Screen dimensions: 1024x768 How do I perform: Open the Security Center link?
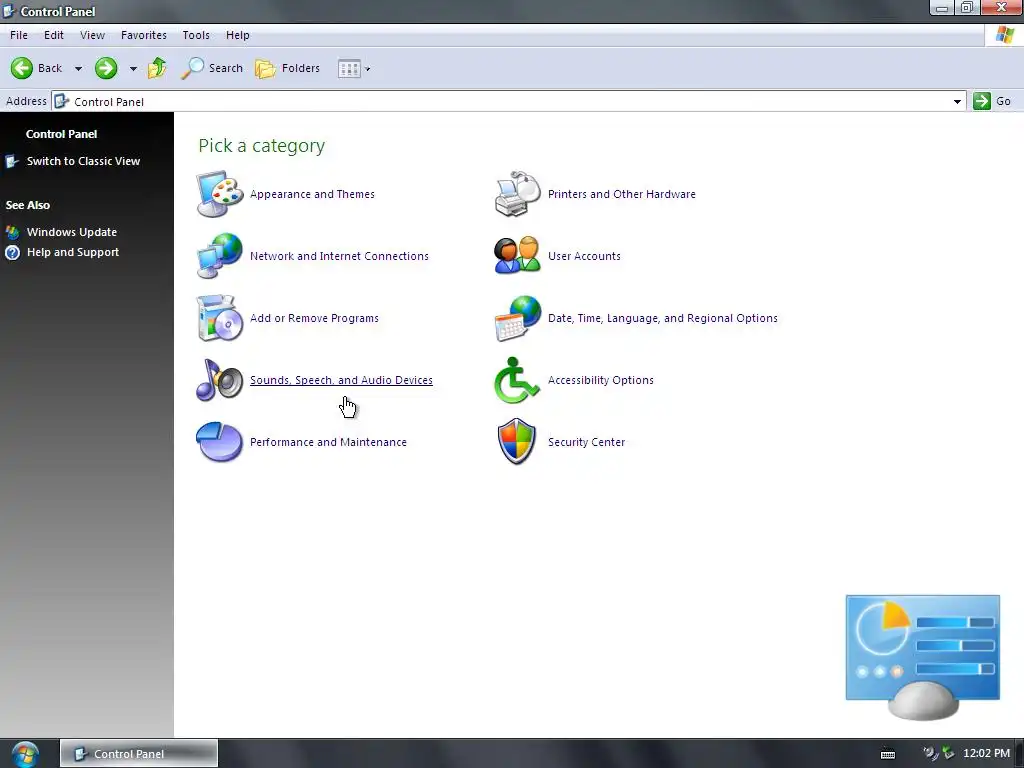(x=586, y=442)
